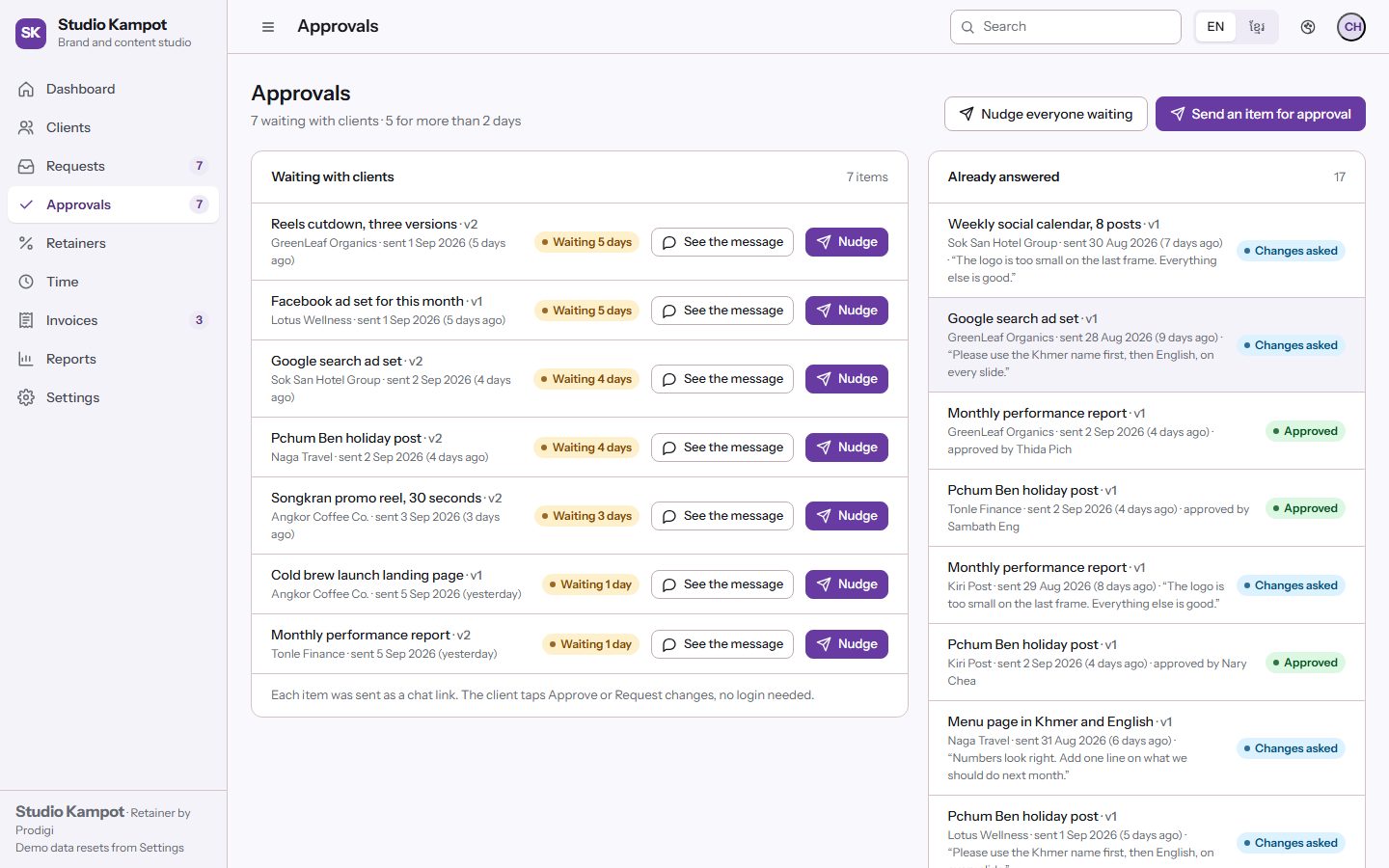Image resolution: width=1389 pixels, height=868 pixels.
Task: Click Waiting 5 days badge on Reels cutdown row
Action: point(586,242)
